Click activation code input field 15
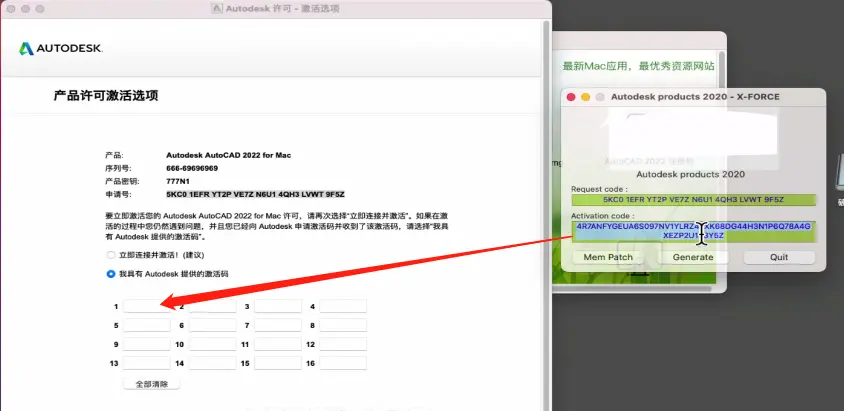This screenshot has width=844, height=411. (x=278, y=363)
